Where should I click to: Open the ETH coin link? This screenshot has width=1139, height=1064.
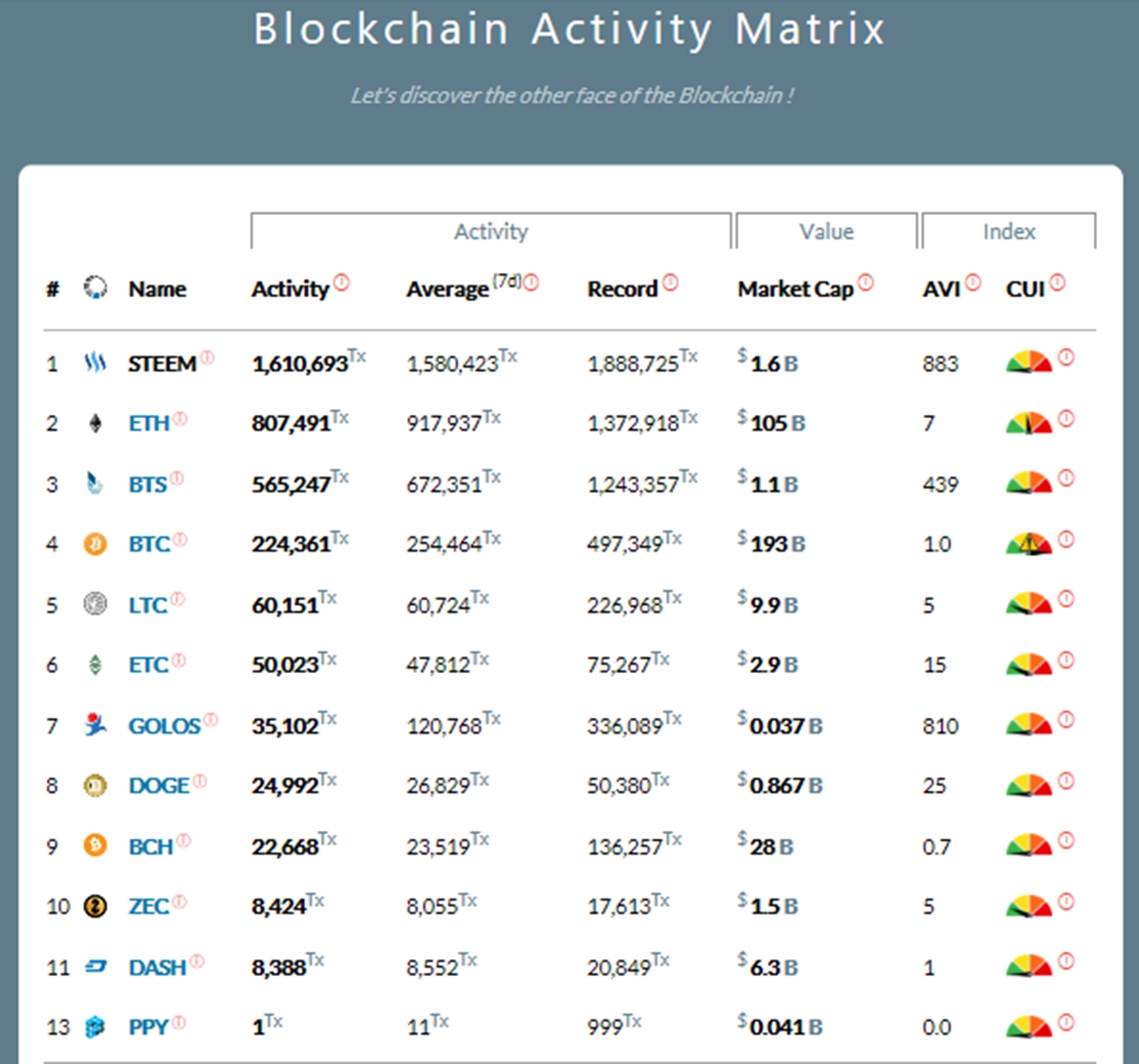pos(149,424)
